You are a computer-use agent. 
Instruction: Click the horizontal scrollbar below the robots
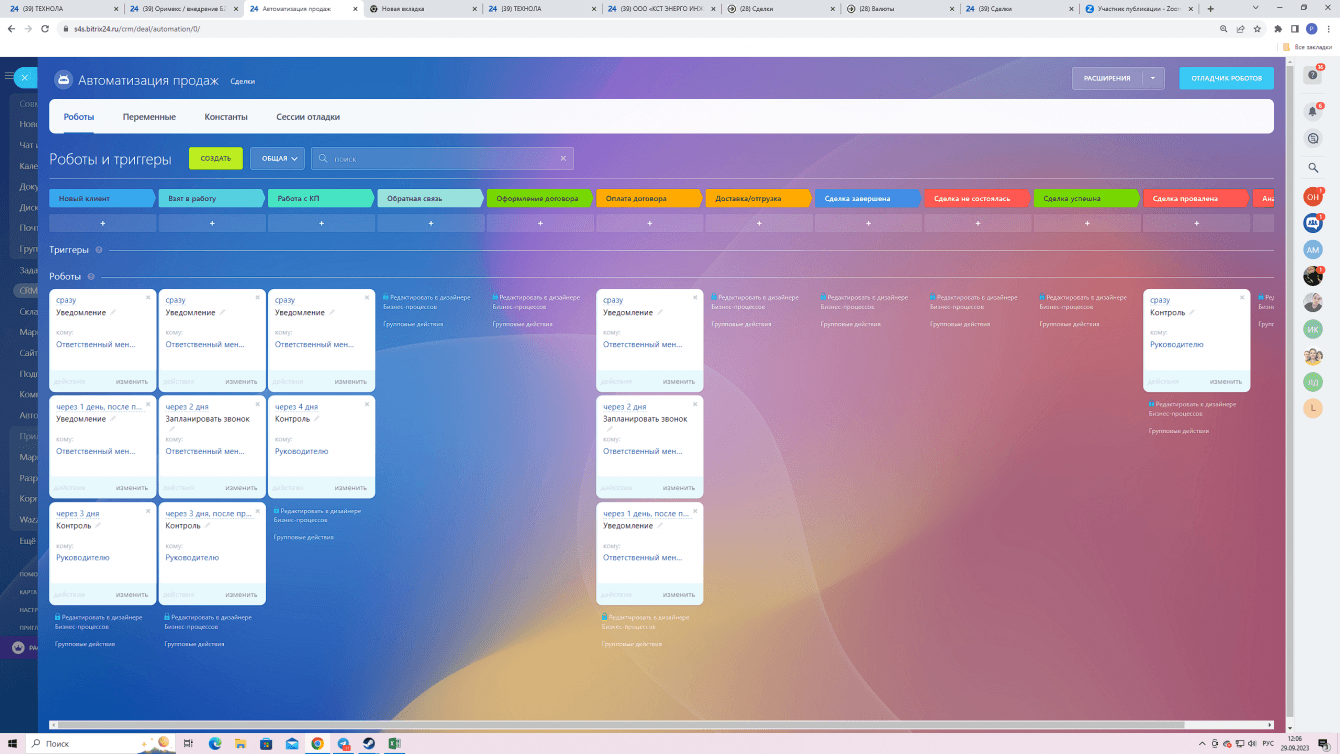(x=620, y=724)
